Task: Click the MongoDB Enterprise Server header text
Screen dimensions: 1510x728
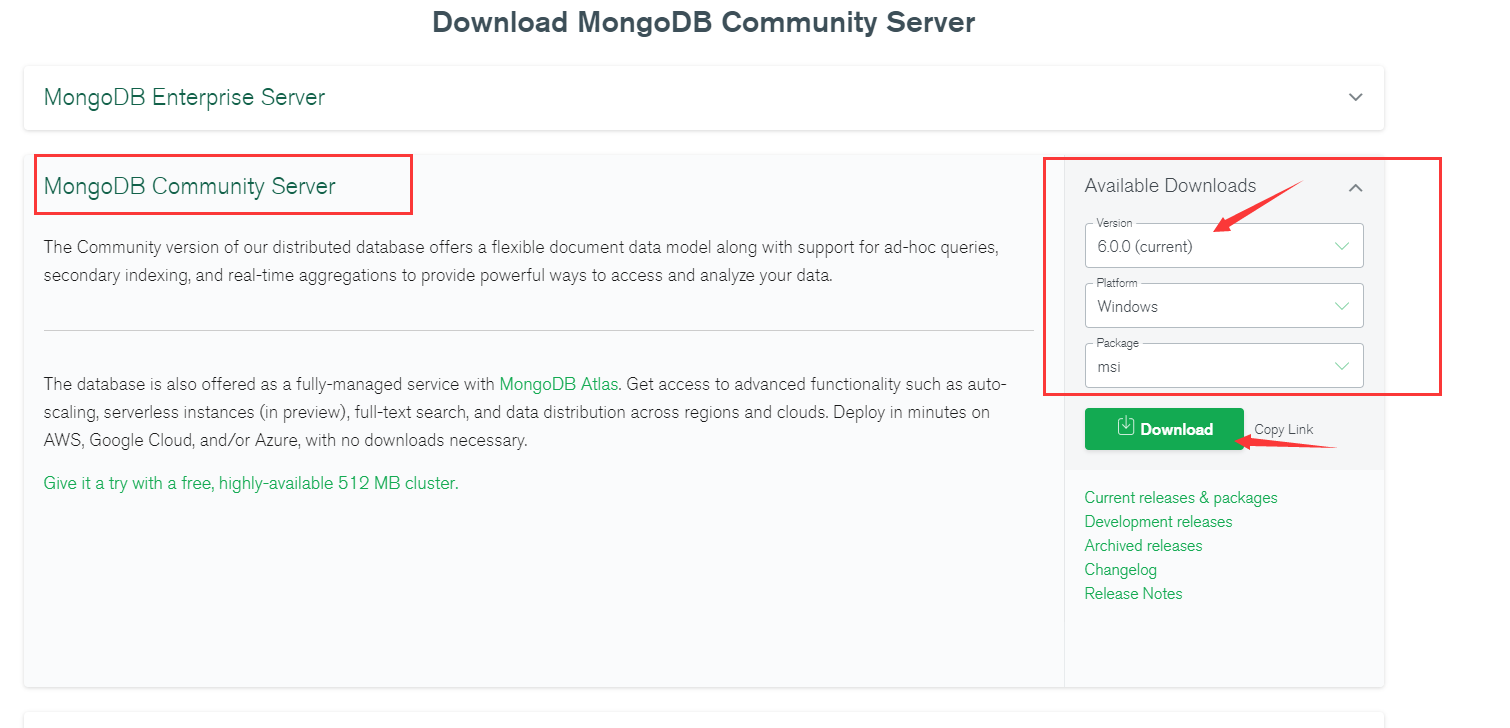Action: click(x=184, y=97)
